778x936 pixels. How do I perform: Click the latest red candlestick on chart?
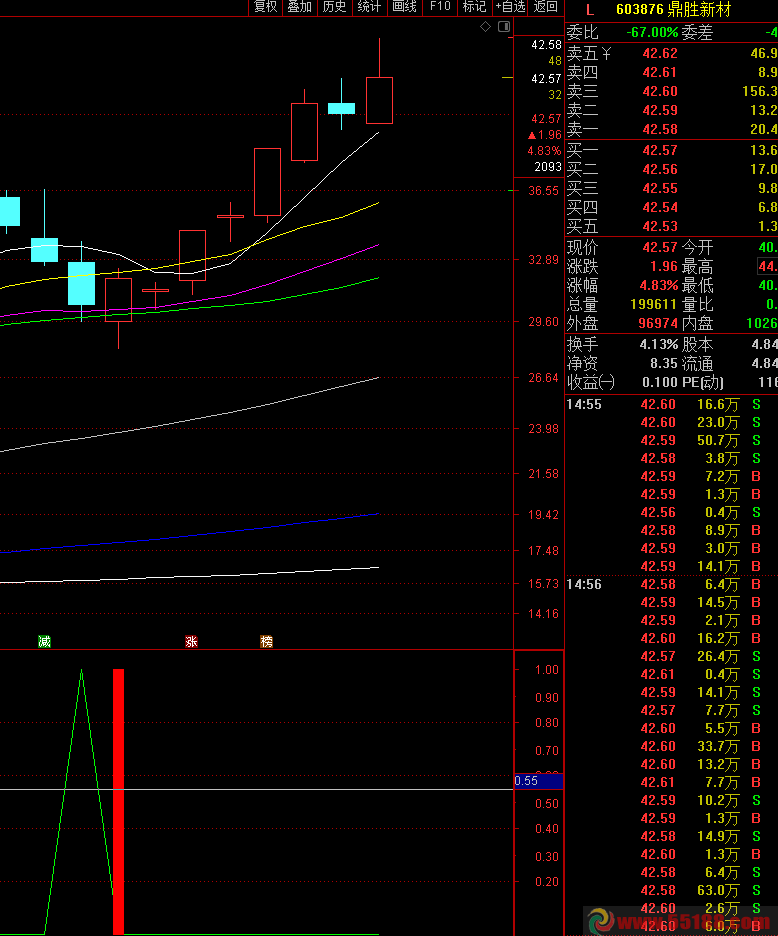(379, 100)
